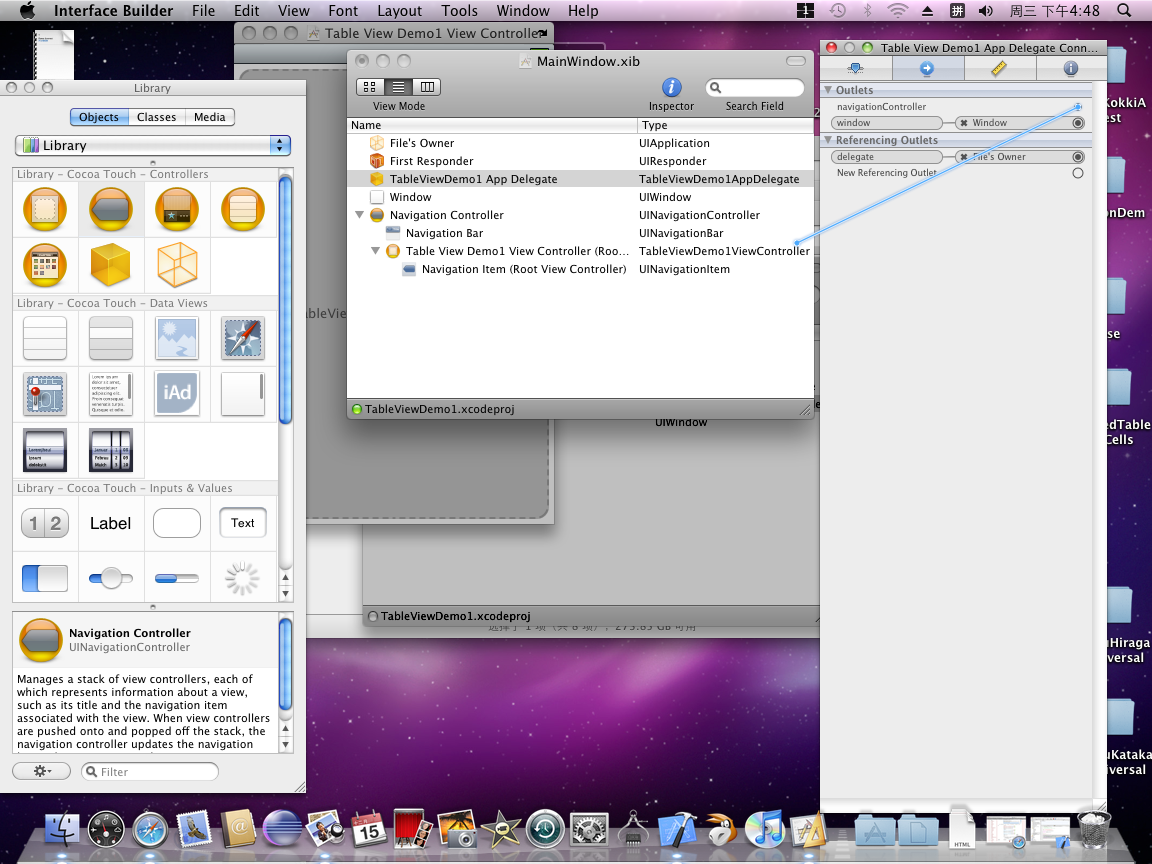Viewport: 1152px width, 864px height.
Task: Select the Text Field object in Library
Action: tap(242, 523)
